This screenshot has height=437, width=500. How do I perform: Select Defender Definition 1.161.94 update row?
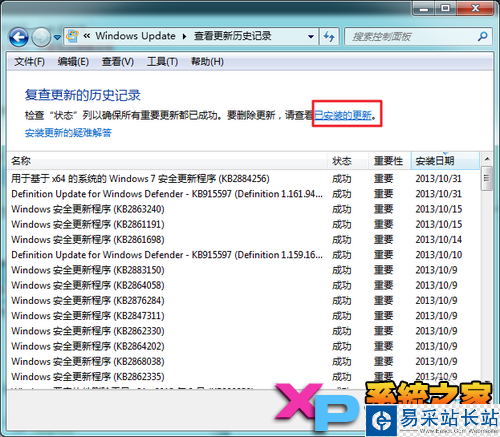[x=244, y=194]
